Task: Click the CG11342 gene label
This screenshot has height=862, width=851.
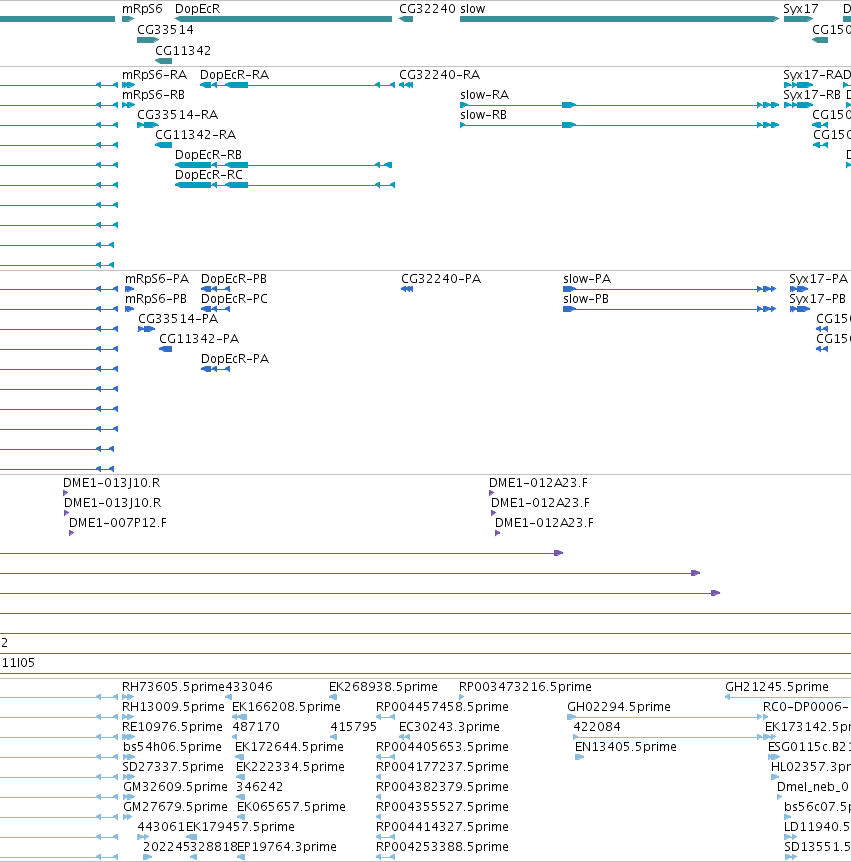Action: tap(183, 51)
